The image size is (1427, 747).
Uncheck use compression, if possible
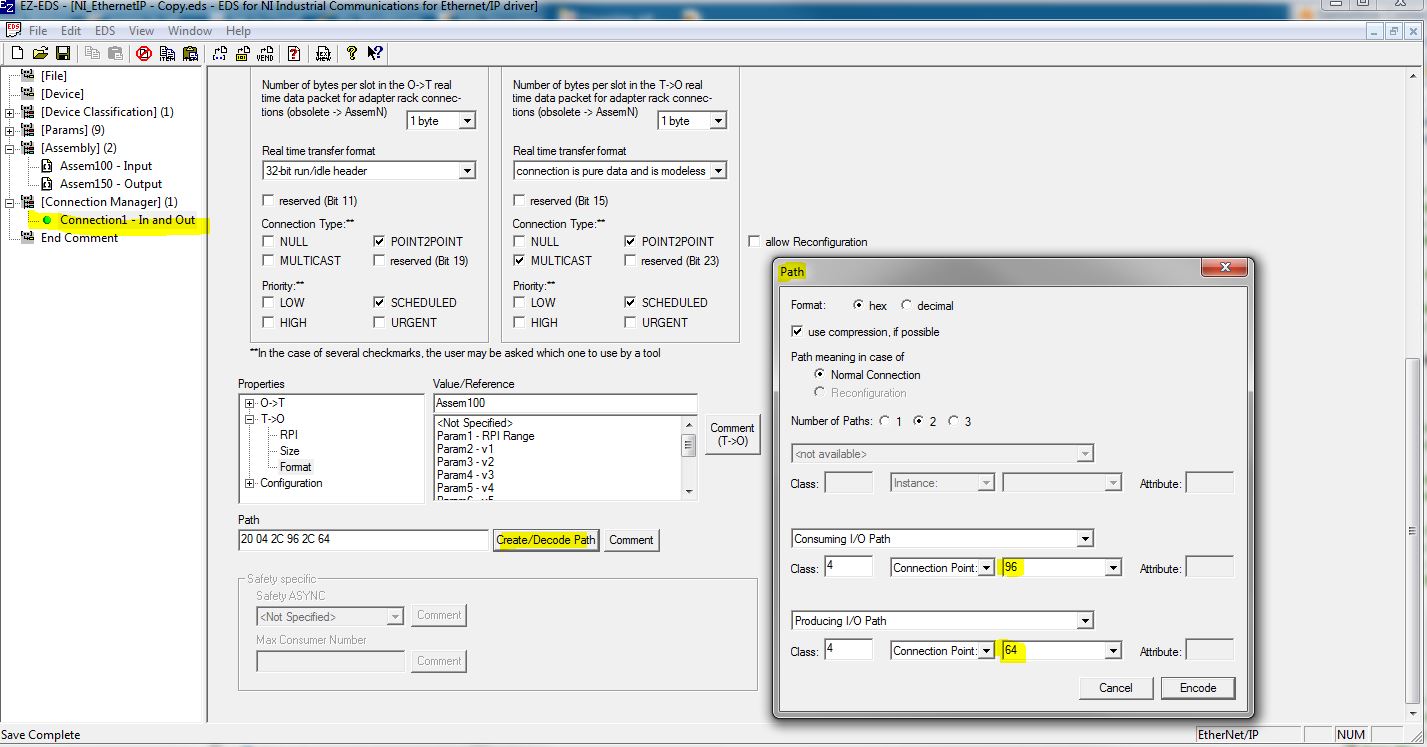pos(797,331)
